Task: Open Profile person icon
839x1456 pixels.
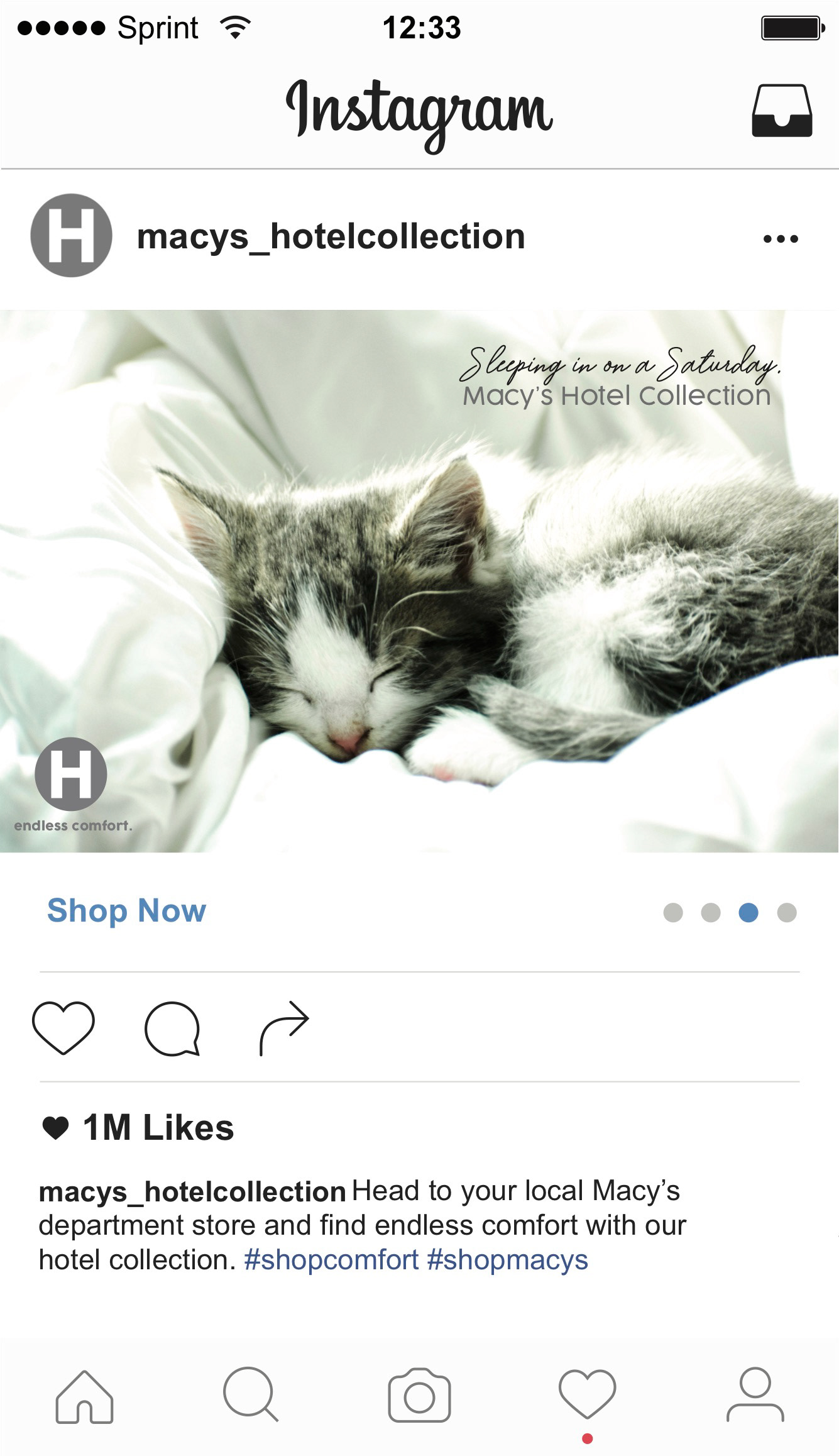Action: [755, 1394]
